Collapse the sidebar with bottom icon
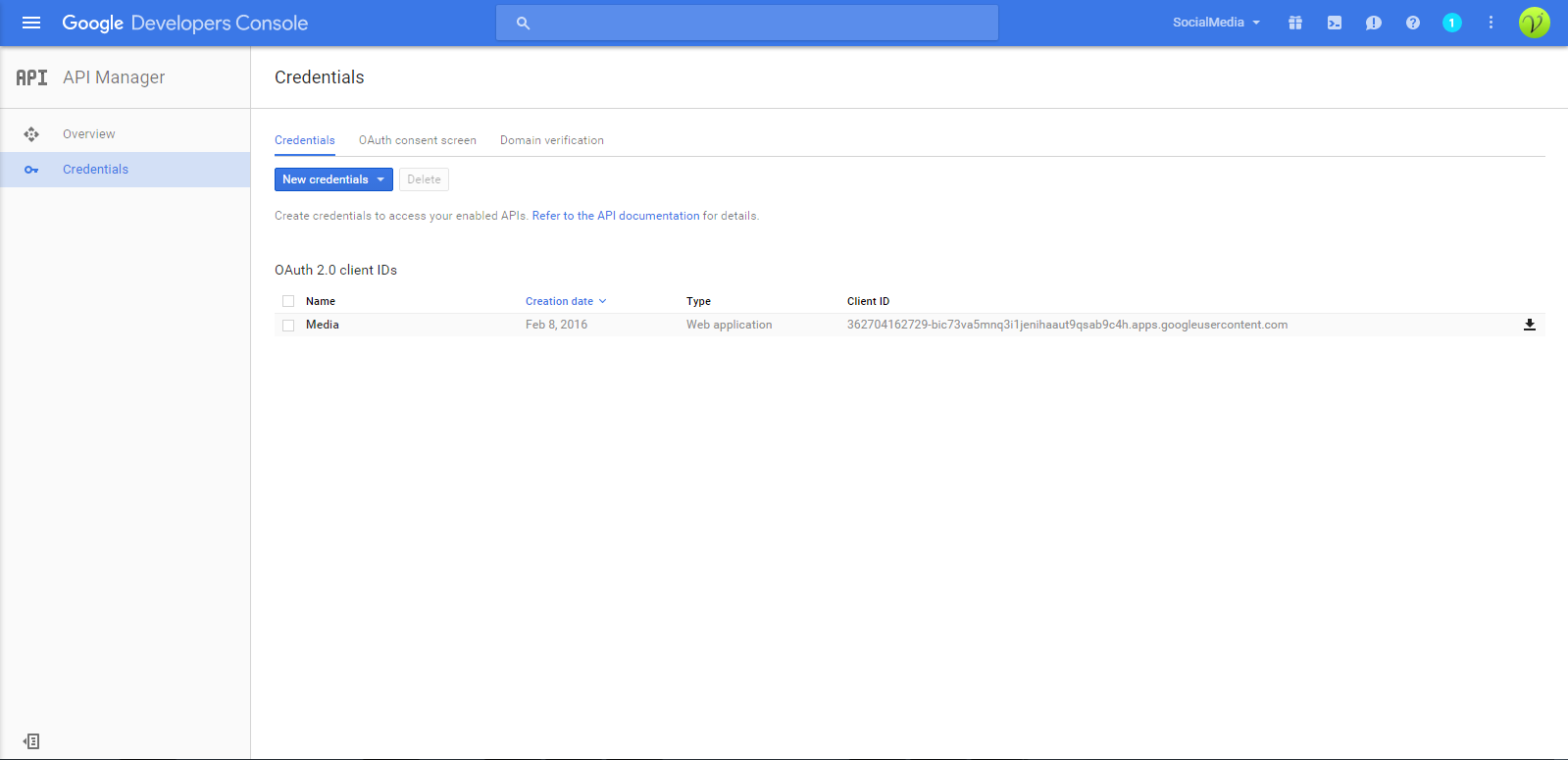1568x760 pixels. click(x=31, y=741)
